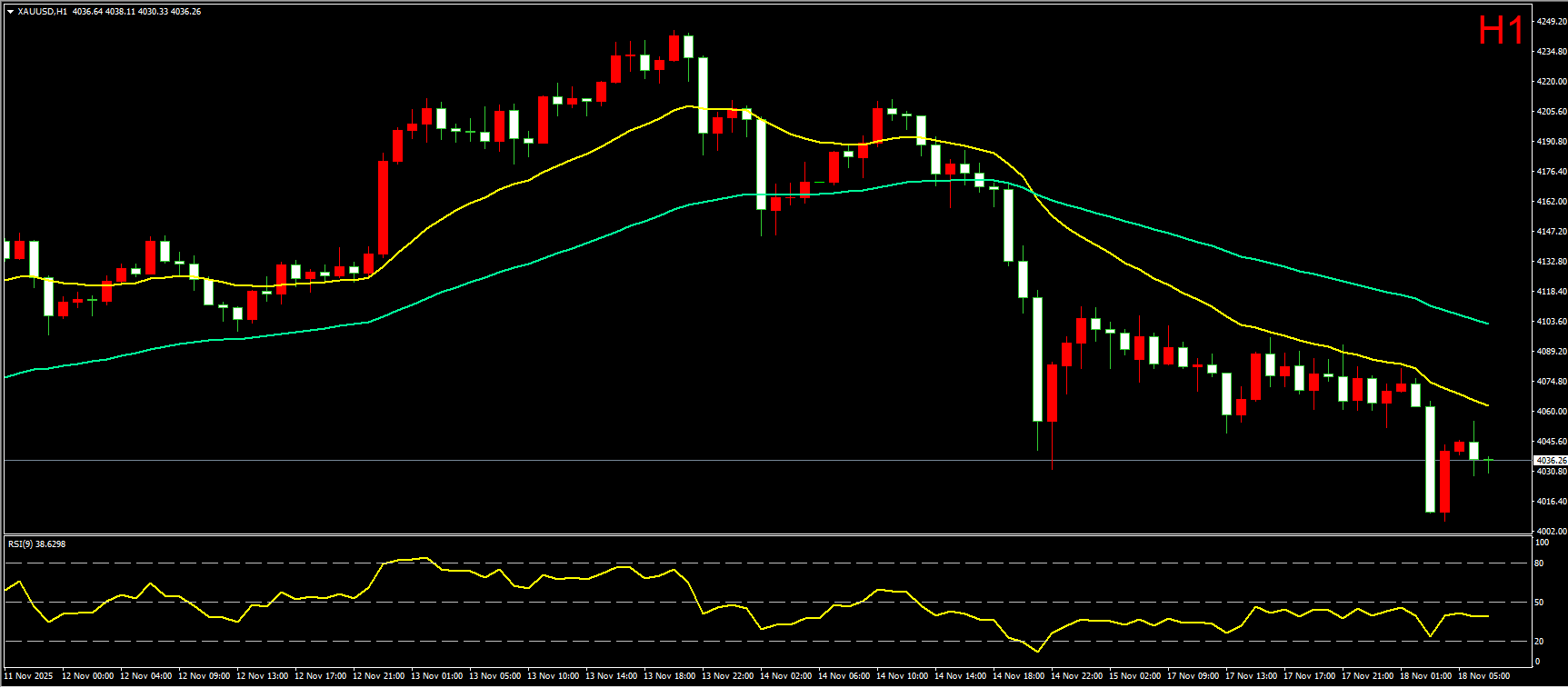Image resolution: width=1568 pixels, height=688 pixels.
Task: Click the 13 Nov 18:00 time label
Action: tap(669, 675)
